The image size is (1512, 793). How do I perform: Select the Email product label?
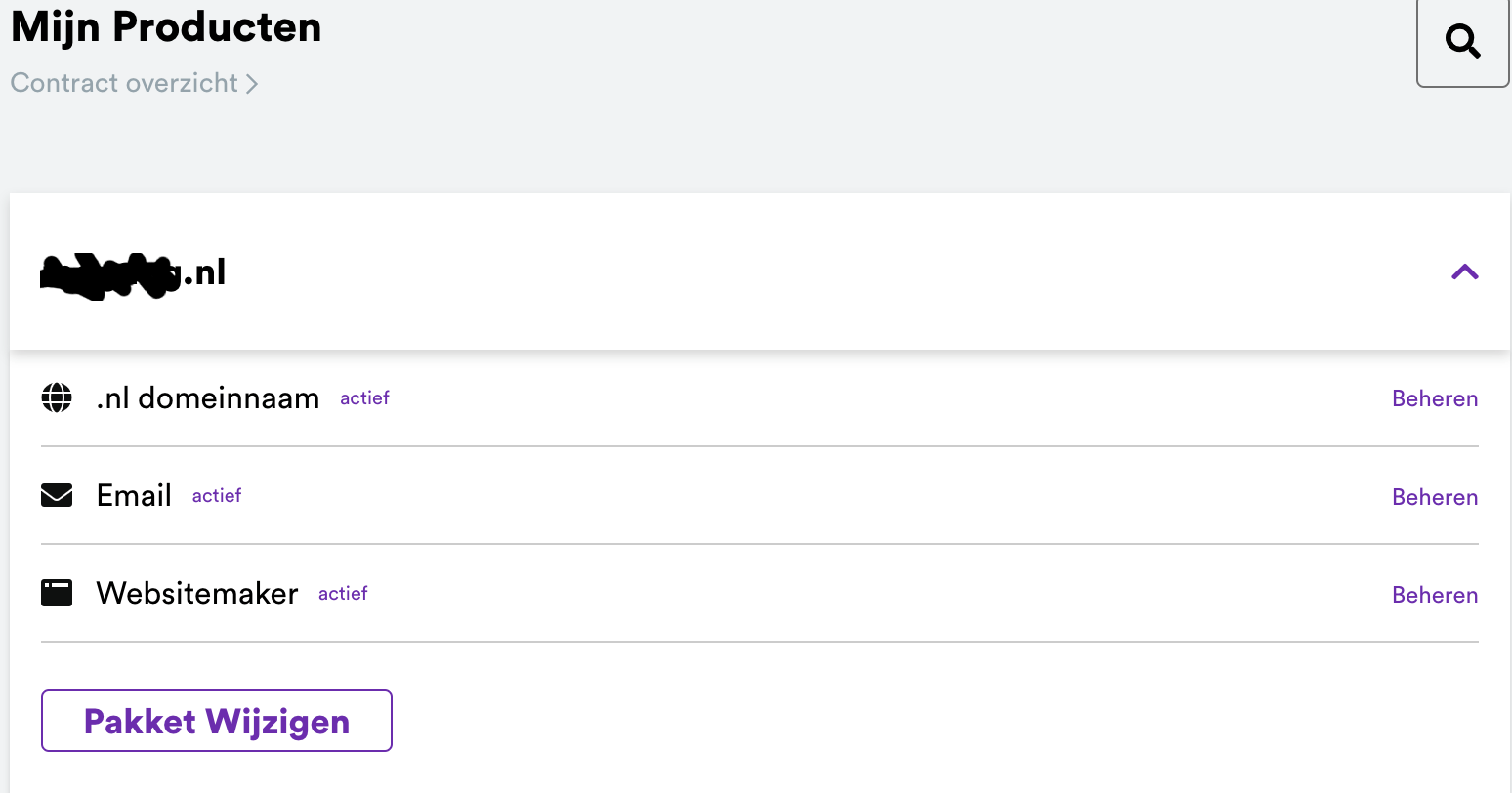134,496
